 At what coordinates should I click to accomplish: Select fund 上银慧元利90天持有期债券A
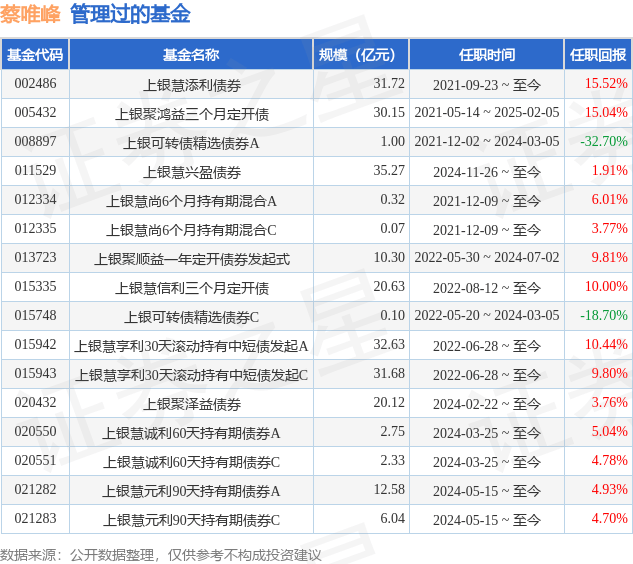click(191, 491)
